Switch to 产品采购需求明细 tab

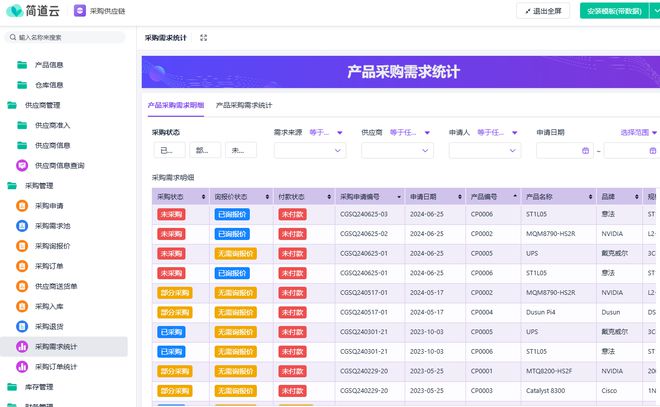[176, 105]
